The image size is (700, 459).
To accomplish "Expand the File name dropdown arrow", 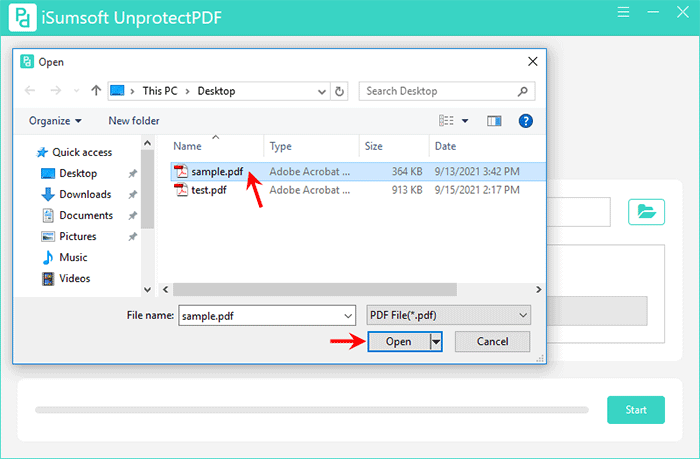I will tap(348, 316).
